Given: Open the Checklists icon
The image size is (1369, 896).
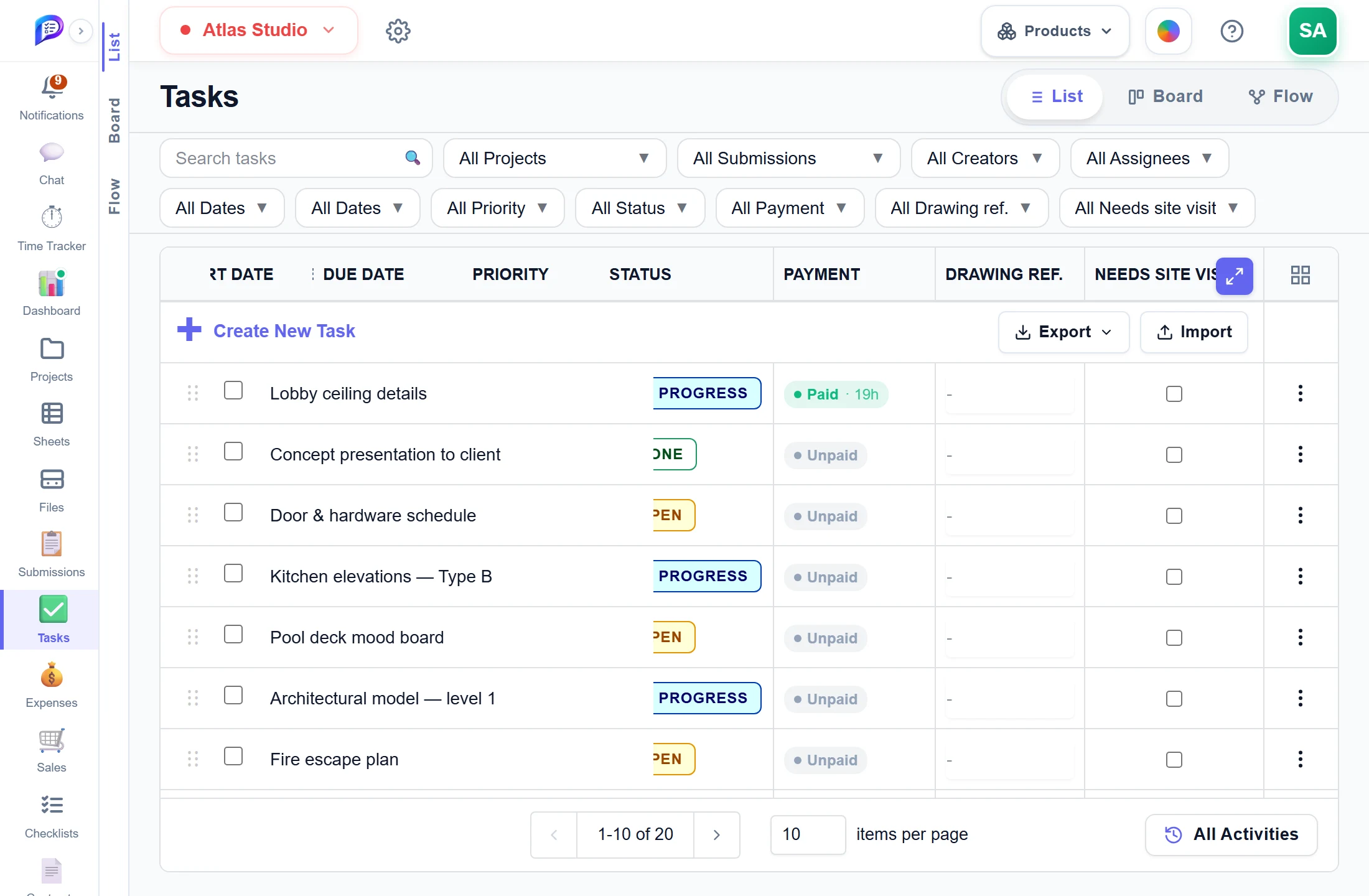Looking at the screenshot, I should coord(52,805).
